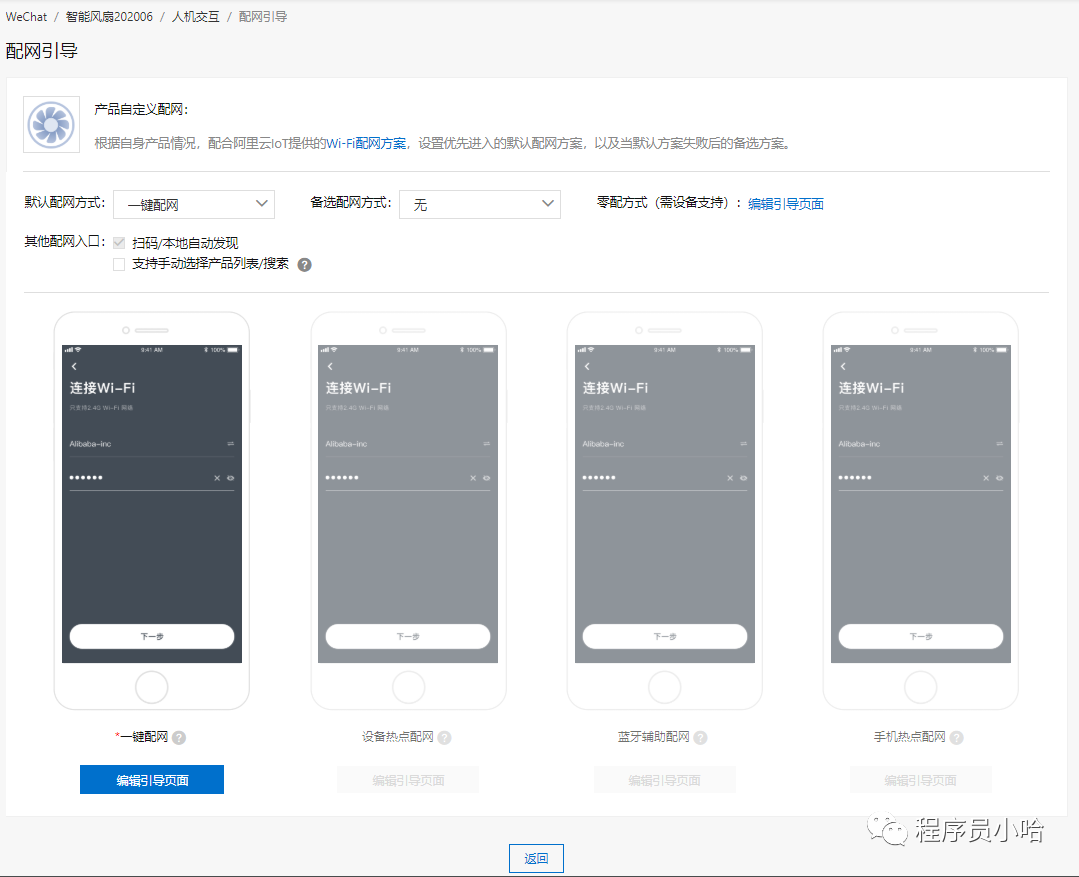Expand 备选配网方式 dropdown
1079x877 pixels.
click(x=479, y=204)
